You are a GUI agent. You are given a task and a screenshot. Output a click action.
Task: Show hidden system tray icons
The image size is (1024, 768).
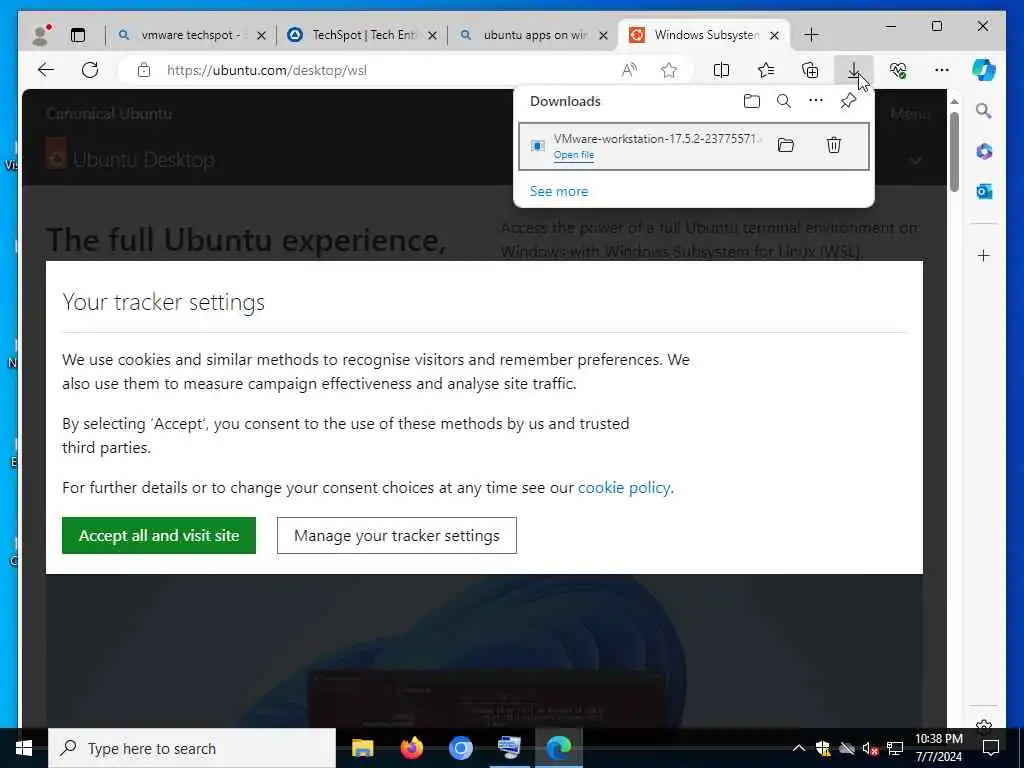[799, 748]
